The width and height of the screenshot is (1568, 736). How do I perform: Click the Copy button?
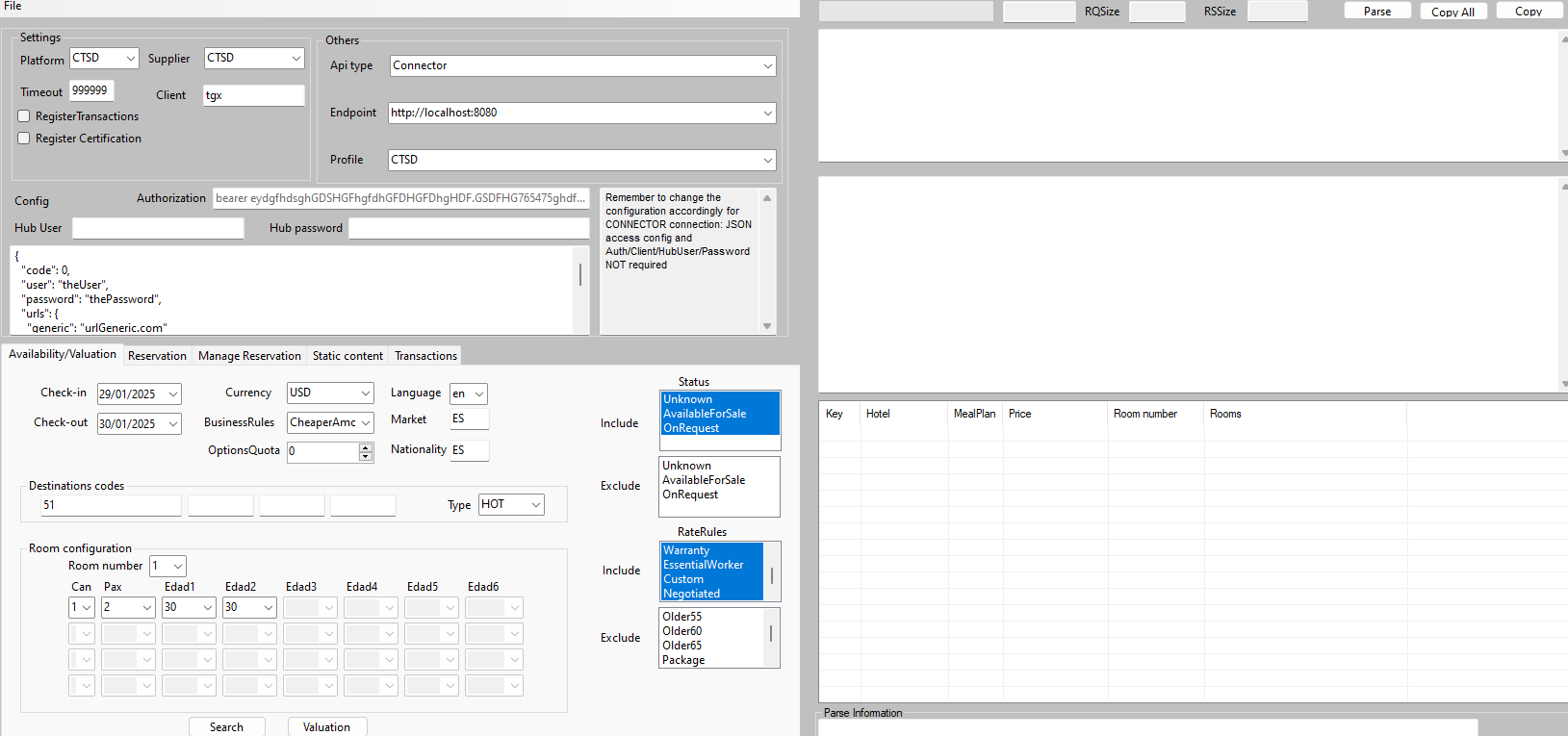pyautogui.click(x=1529, y=12)
